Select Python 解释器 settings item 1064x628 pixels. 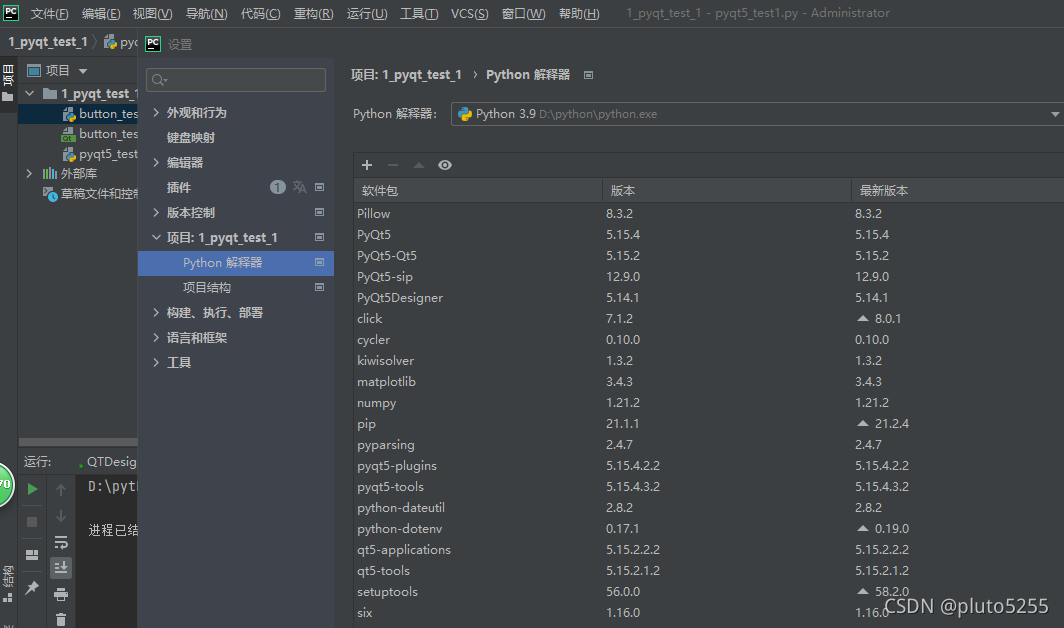tap(235, 263)
